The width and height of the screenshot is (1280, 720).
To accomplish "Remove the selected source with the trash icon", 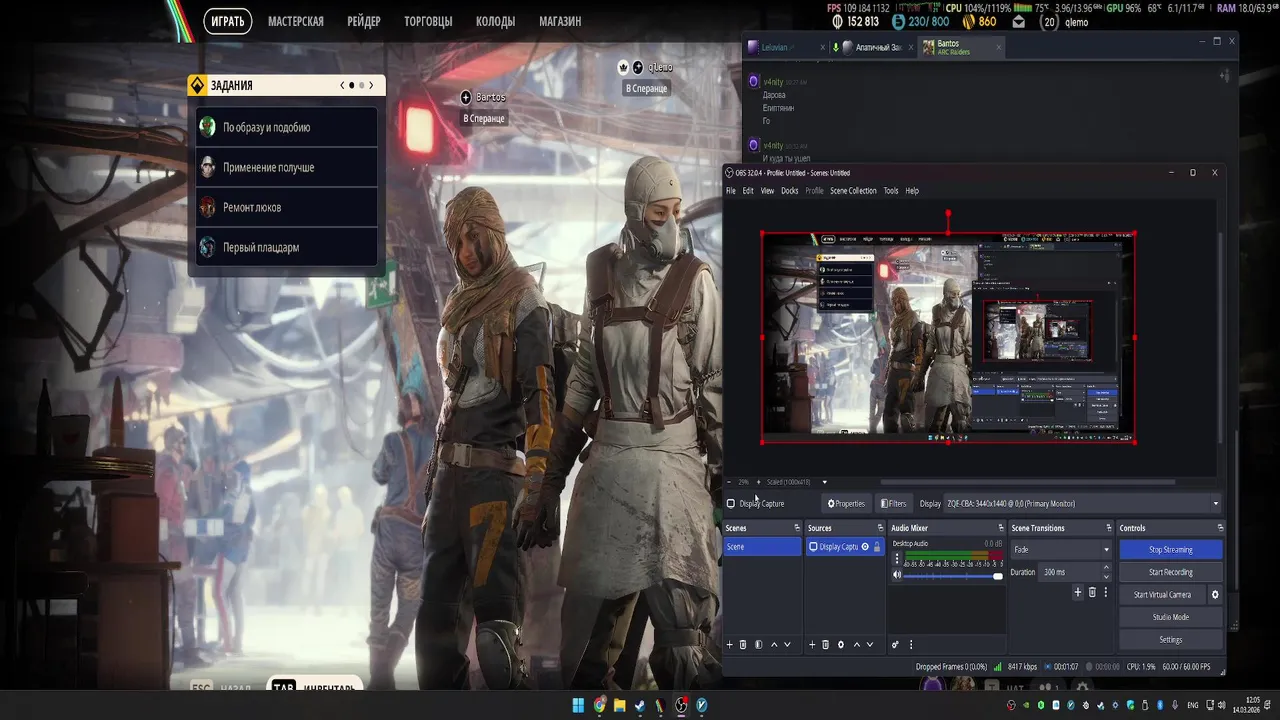I will pyautogui.click(x=826, y=645).
